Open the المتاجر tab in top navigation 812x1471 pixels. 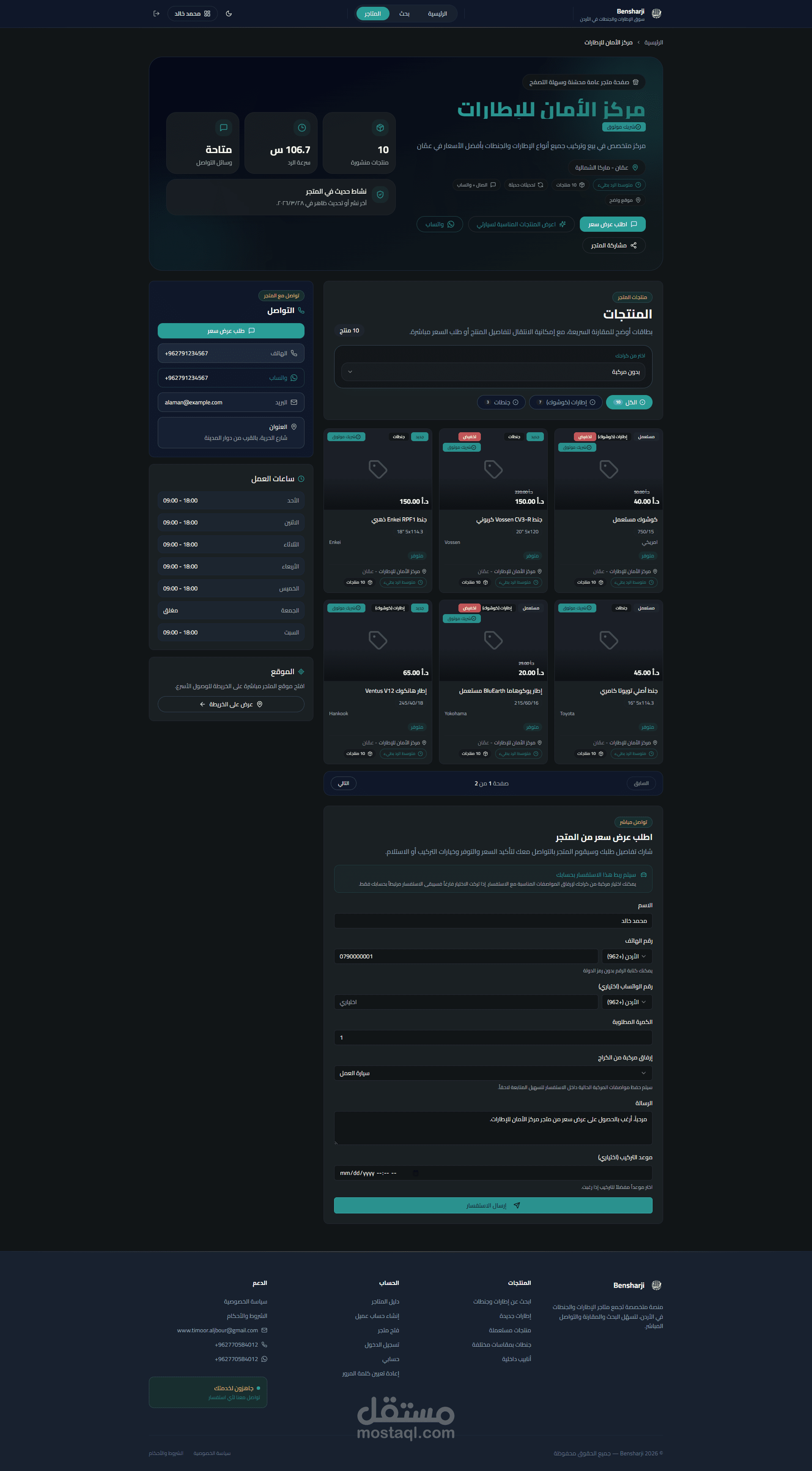(x=372, y=14)
